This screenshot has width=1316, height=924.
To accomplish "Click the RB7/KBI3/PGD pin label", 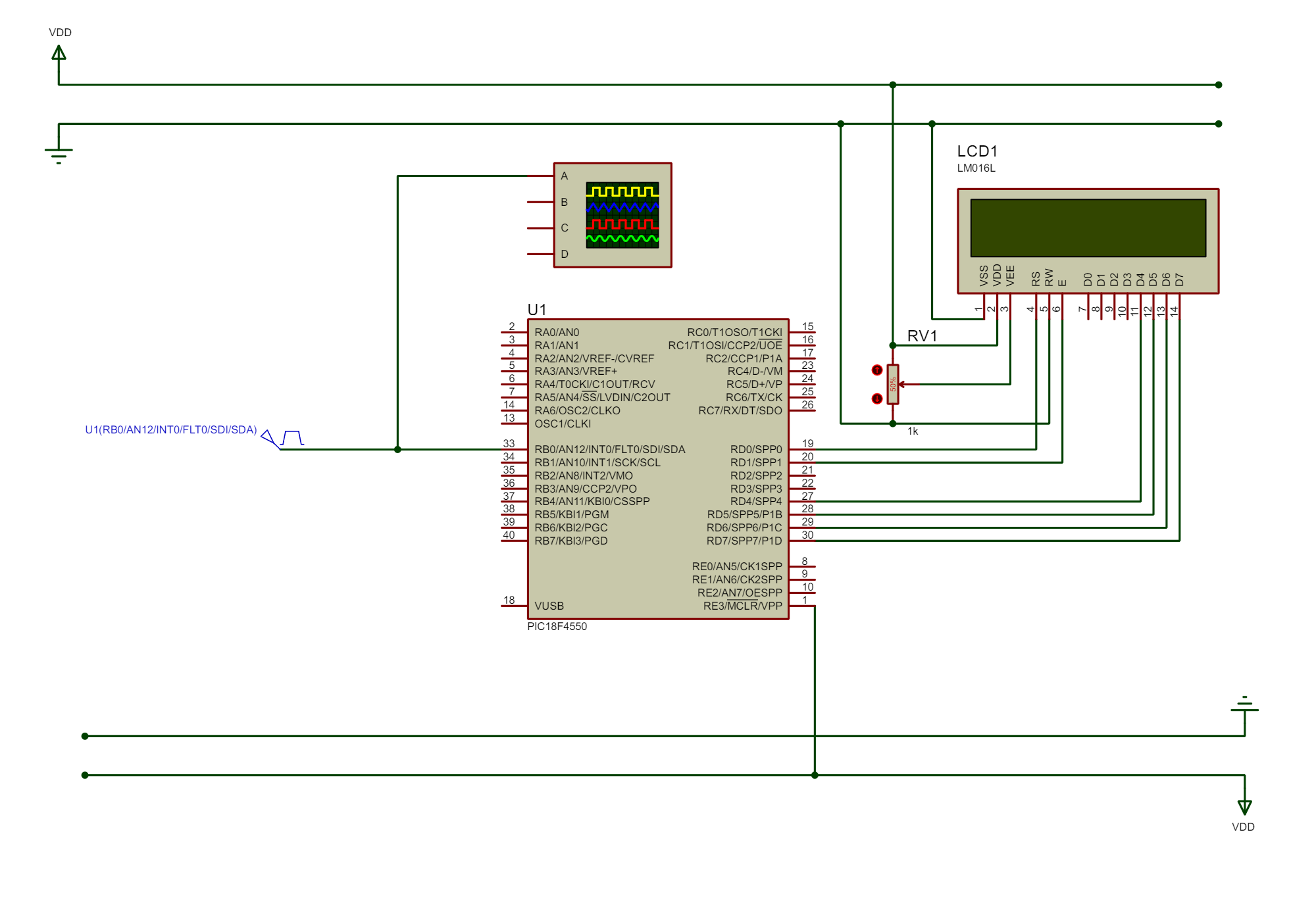I will click(x=571, y=541).
